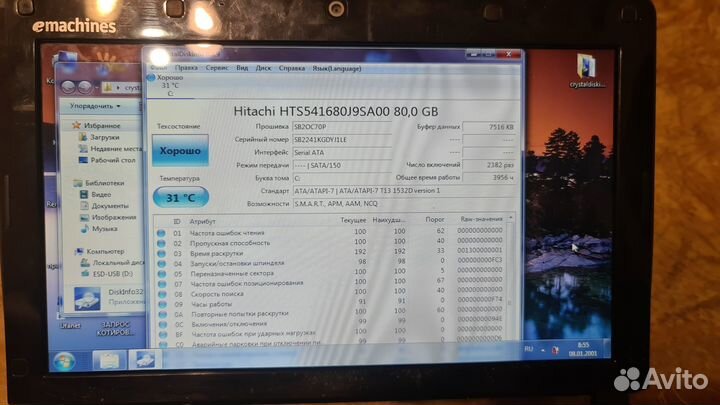This screenshot has height=405, width=720.
Task: Open the Вид menu
Action: 242,68
